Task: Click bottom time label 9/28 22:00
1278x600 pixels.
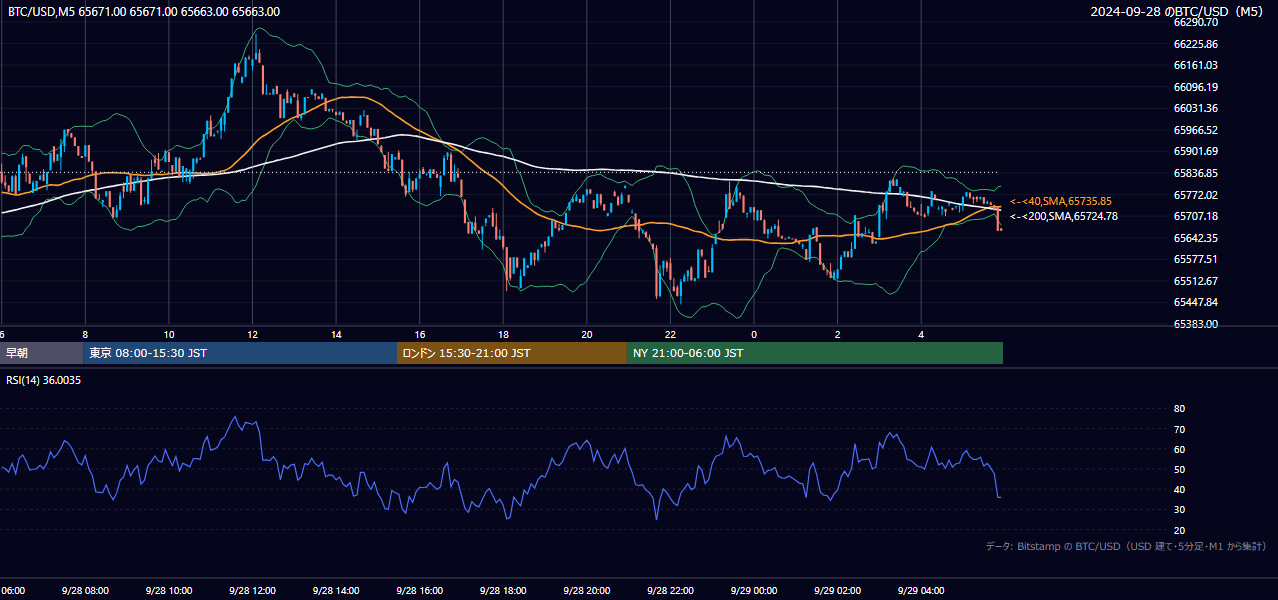Action: click(670, 590)
